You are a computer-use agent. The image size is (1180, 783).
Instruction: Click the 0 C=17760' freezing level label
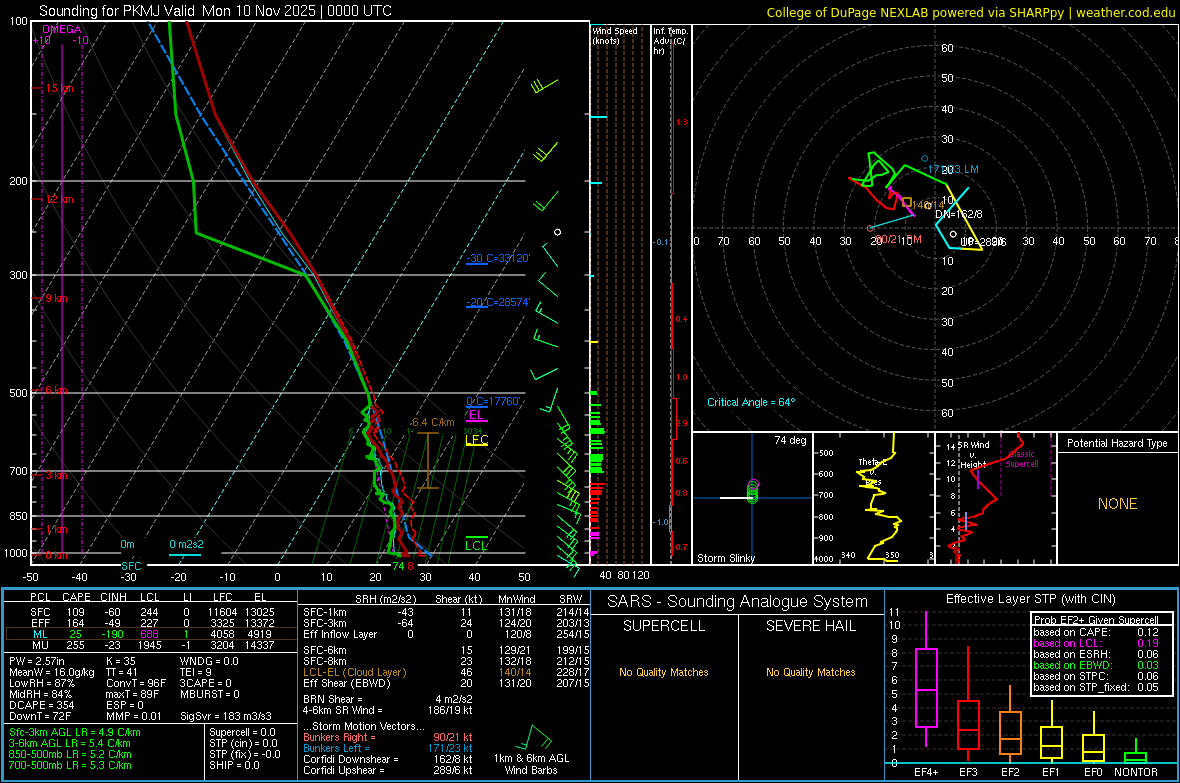[x=493, y=401]
